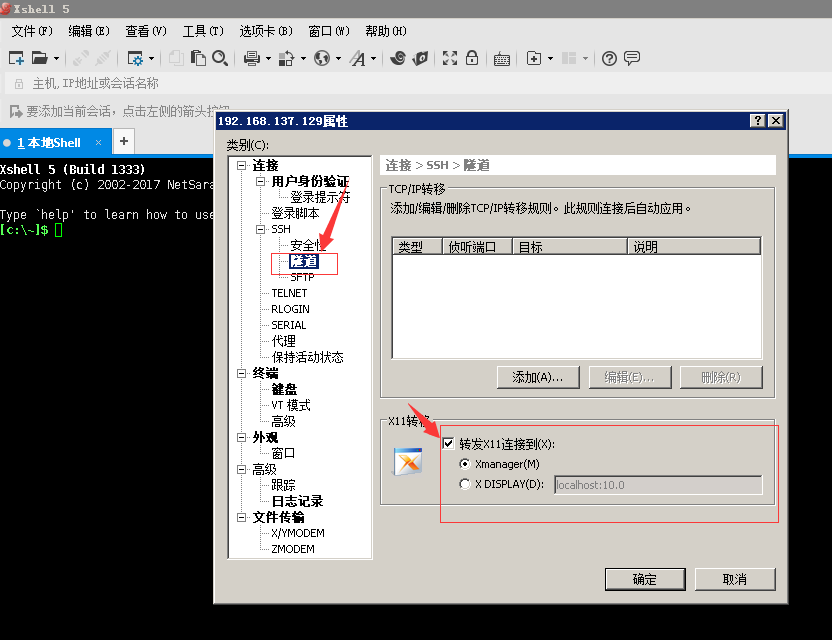This screenshot has width=832, height=640.
Task: Select SERIAL in category tree
Action: pos(289,325)
